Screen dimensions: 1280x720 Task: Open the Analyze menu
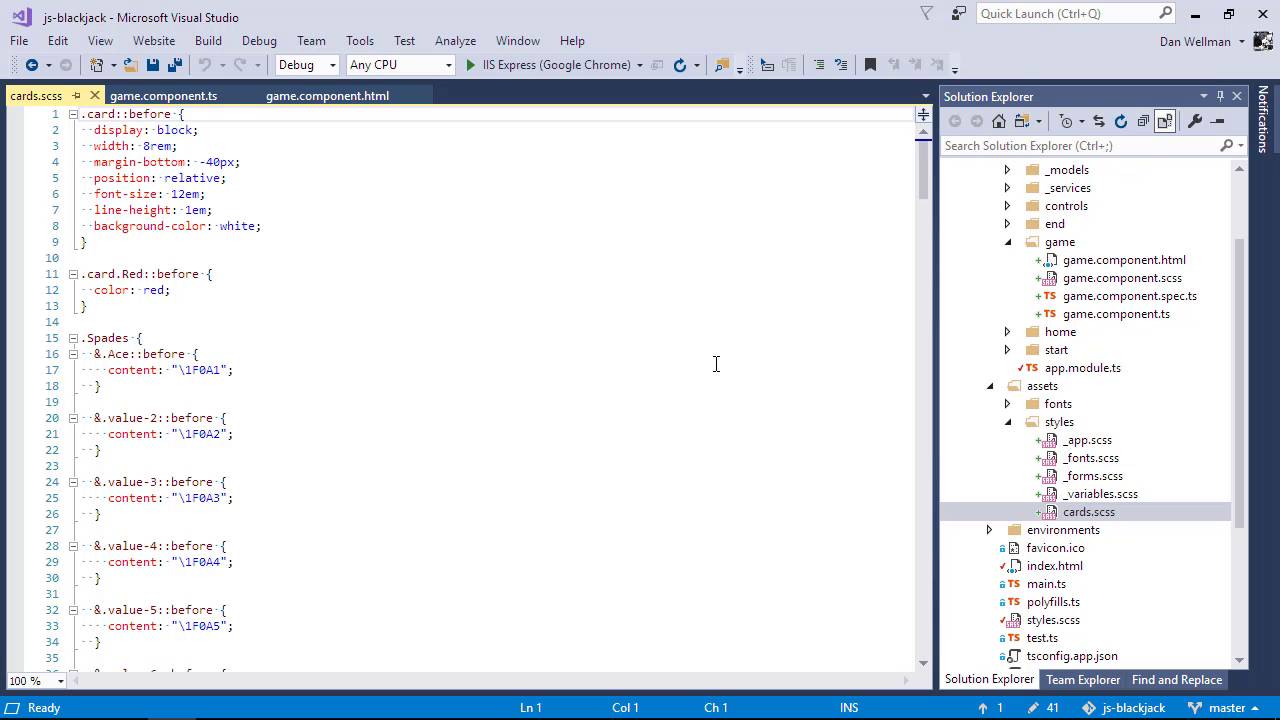coord(455,41)
